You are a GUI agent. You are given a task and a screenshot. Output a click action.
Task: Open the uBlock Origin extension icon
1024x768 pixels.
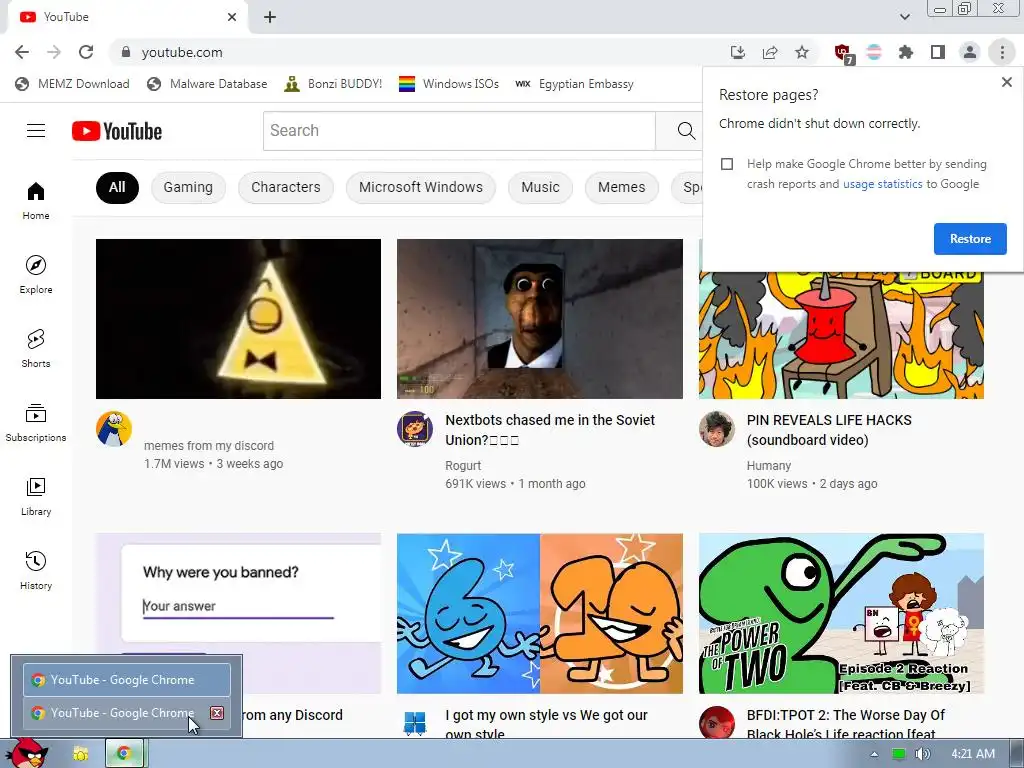pyautogui.click(x=843, y=53)
